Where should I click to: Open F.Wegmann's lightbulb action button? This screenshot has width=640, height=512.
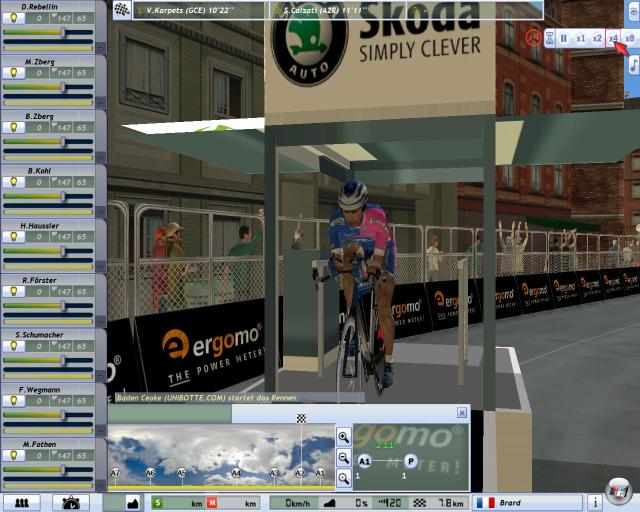[13, 401]
